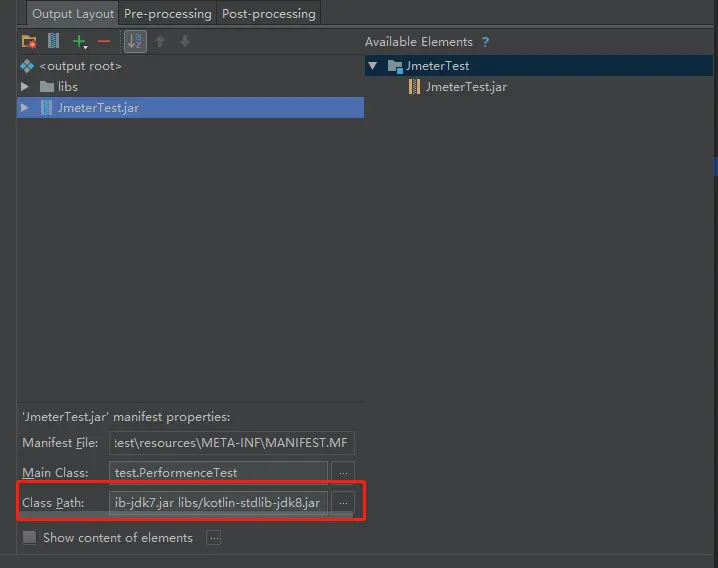The height and width of the screenshot is (568, 718).
Task: Click the Move Down arrow icon
Action: pyautogui.click(x=185, y=41)
